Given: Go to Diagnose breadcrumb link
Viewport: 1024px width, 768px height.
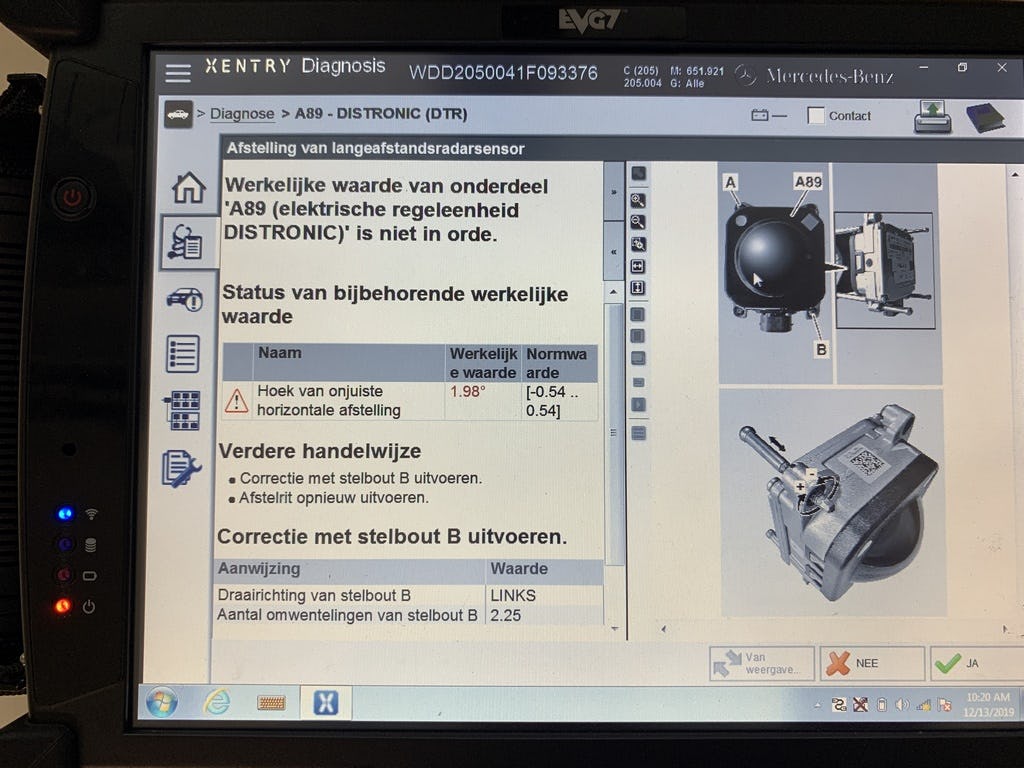Looking at the screenshot, I should pyautogui.click(x=242, y=114).
